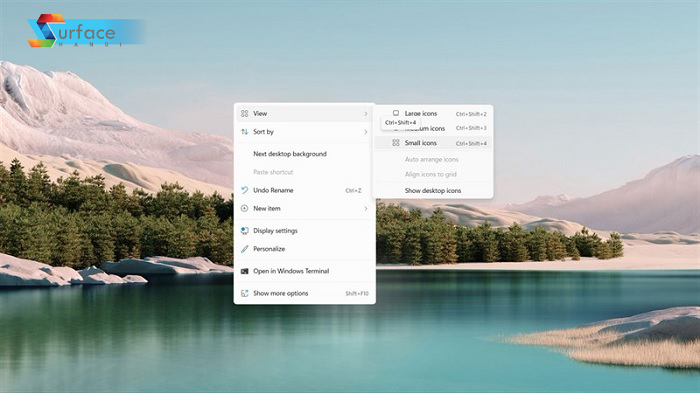700x393 pixels.
Task: Click the Sort by arrows icon
Action: click(x=244, y=132)
